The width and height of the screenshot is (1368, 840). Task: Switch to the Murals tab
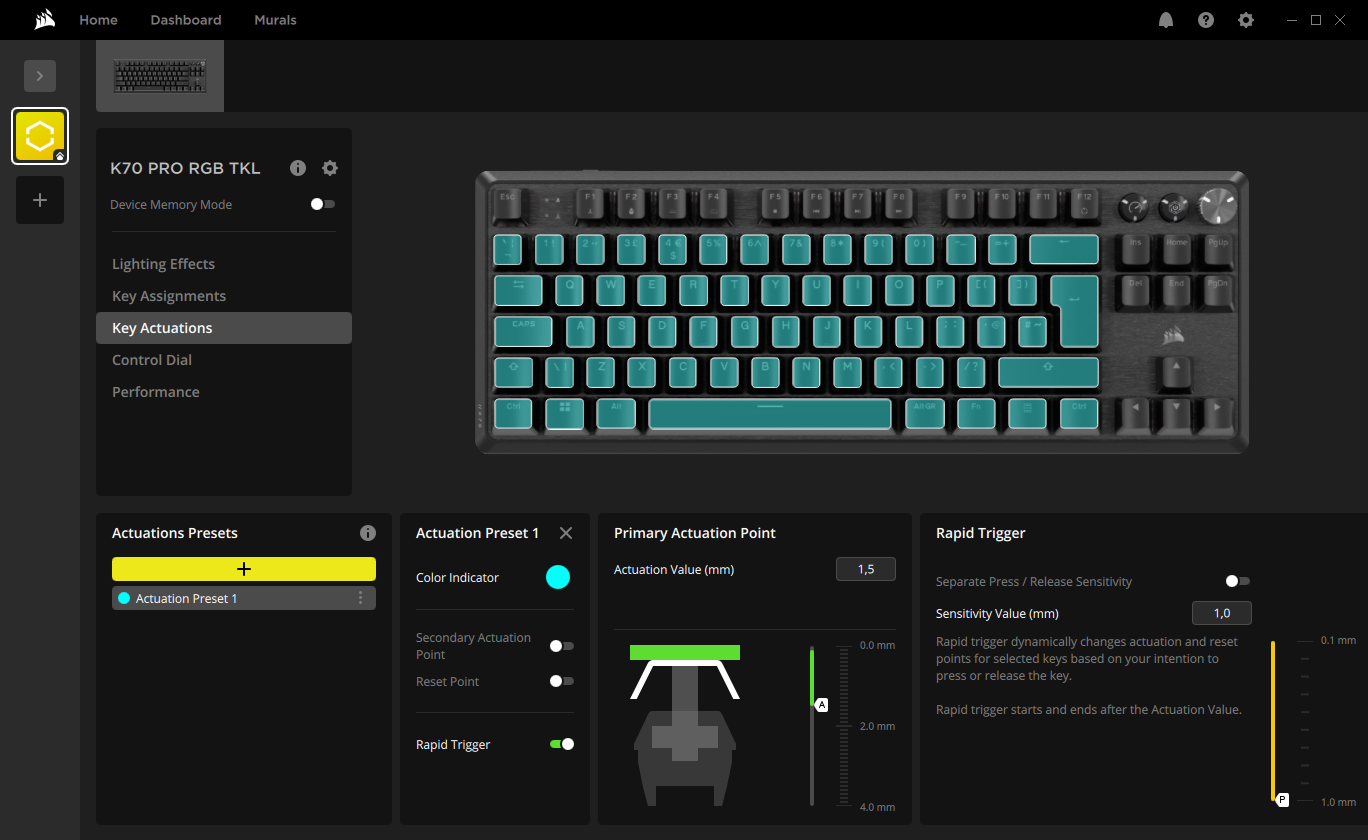click(x=275, y=20)
